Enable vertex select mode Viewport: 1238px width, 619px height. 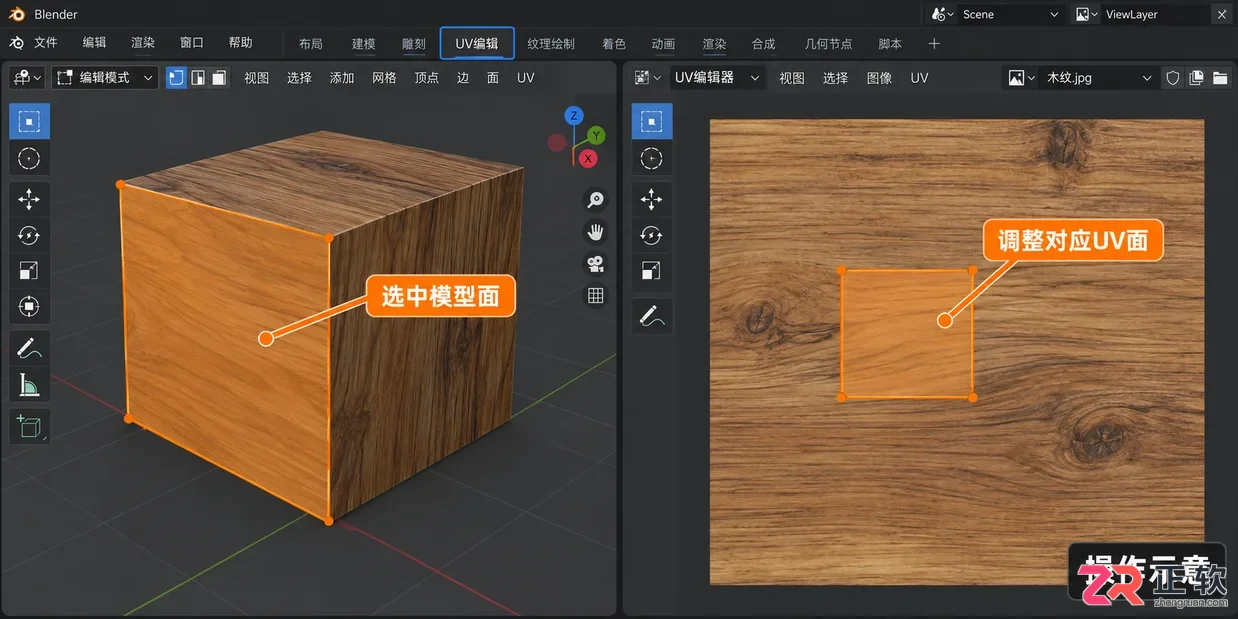coord(176,78)
